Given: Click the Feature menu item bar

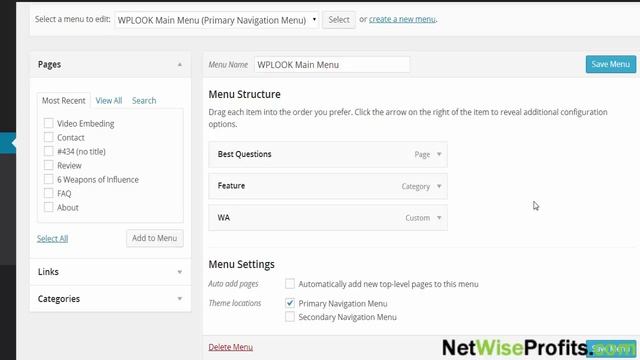Looking at the screenshot, I should click(x=328, y=186).
